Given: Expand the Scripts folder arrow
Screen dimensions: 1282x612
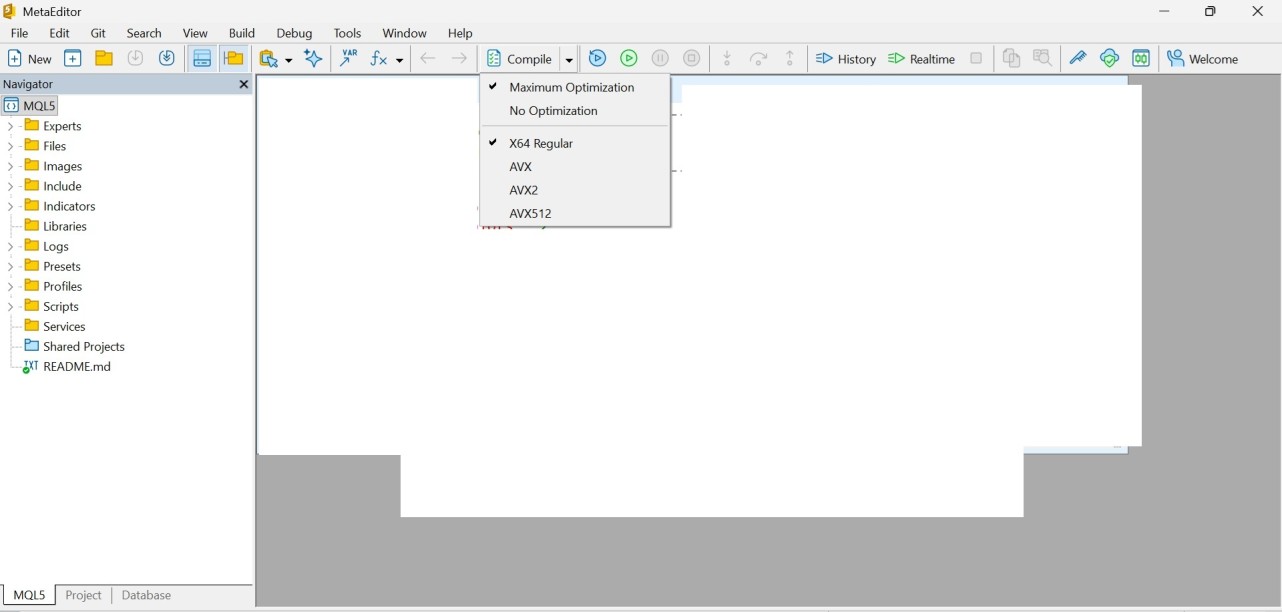Looking at the screenshot, I should click(10, 307).
